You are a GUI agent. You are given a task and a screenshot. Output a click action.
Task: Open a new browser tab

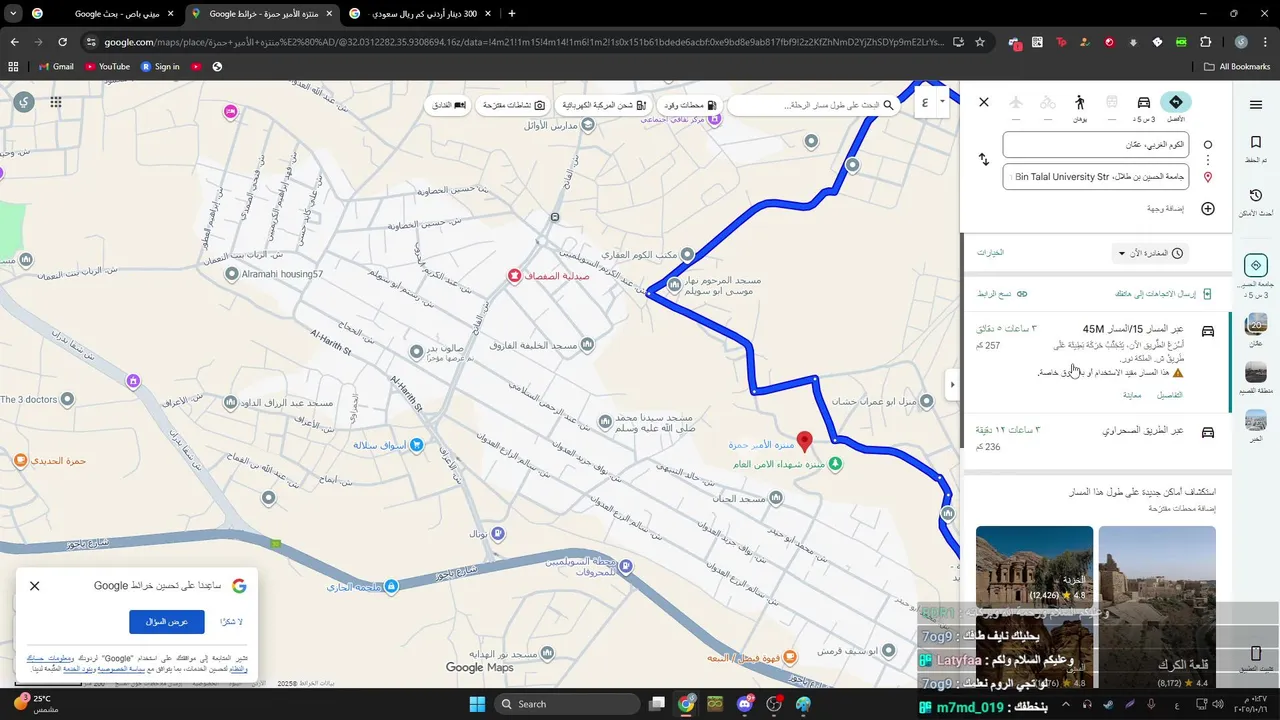click(512, 14)
